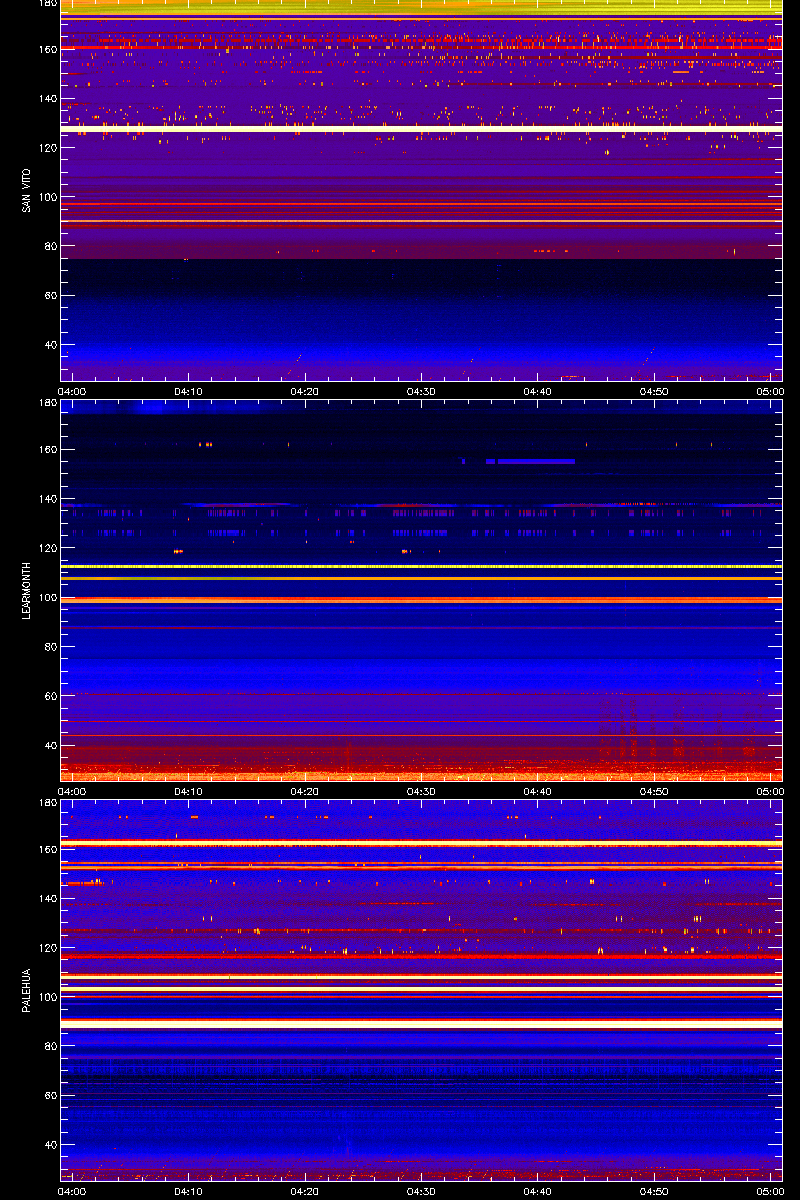Image resolution: width=800 pixels, height=1200 pixels.
Task: Click 04:30 time label below San Vito plot
Action: pyautogui.click(x=421, y=391)
